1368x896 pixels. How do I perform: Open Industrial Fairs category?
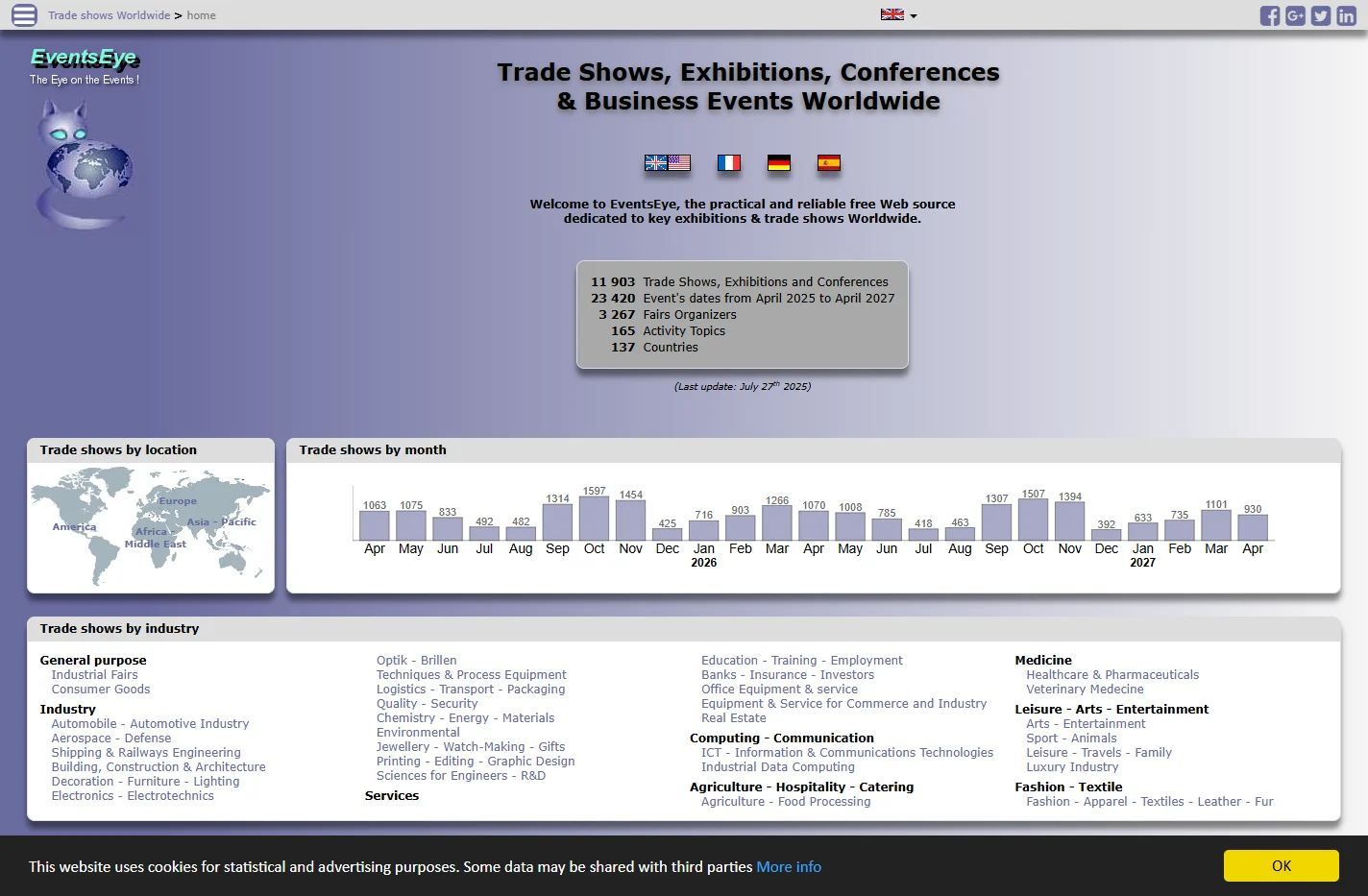(x=94, y=675)
